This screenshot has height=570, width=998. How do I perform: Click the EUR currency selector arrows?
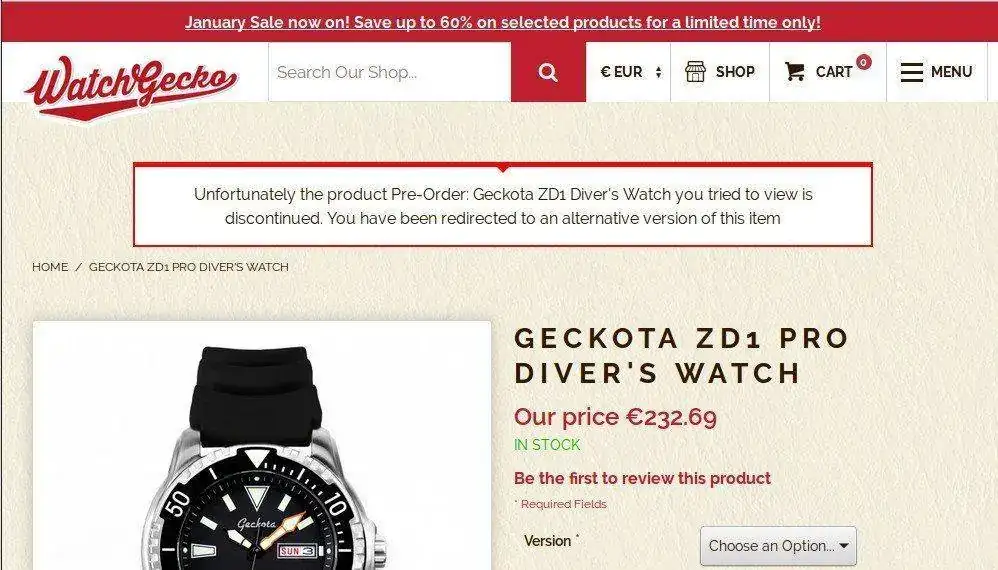coord(659,72)
